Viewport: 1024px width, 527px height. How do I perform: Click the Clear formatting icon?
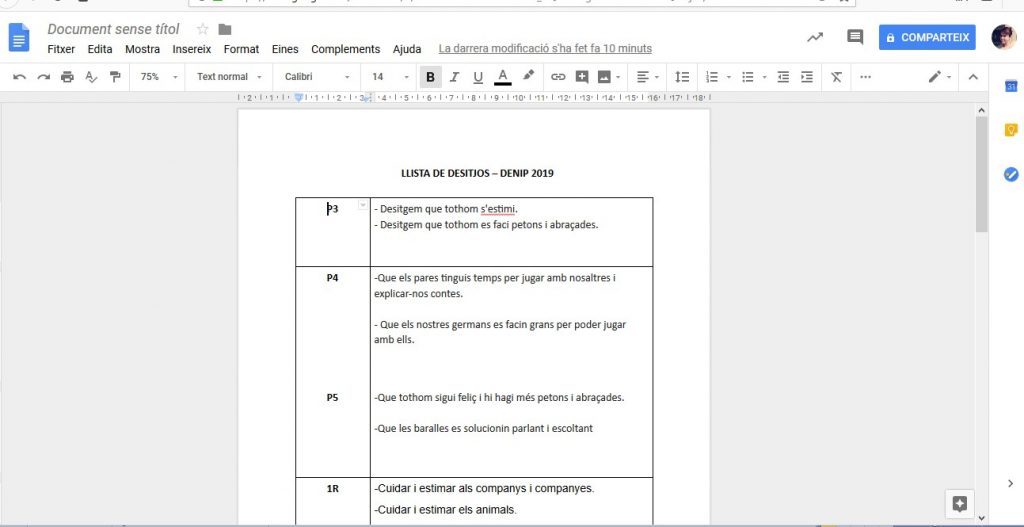pyautogui.click(x=836, y=77)
